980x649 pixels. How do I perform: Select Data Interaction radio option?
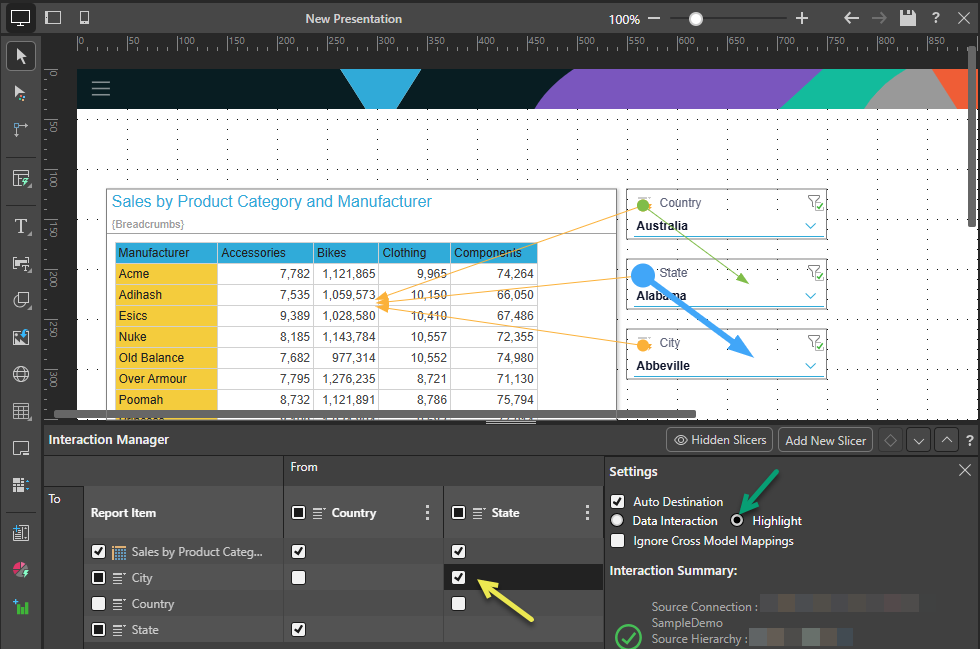[x=618, y=520]
